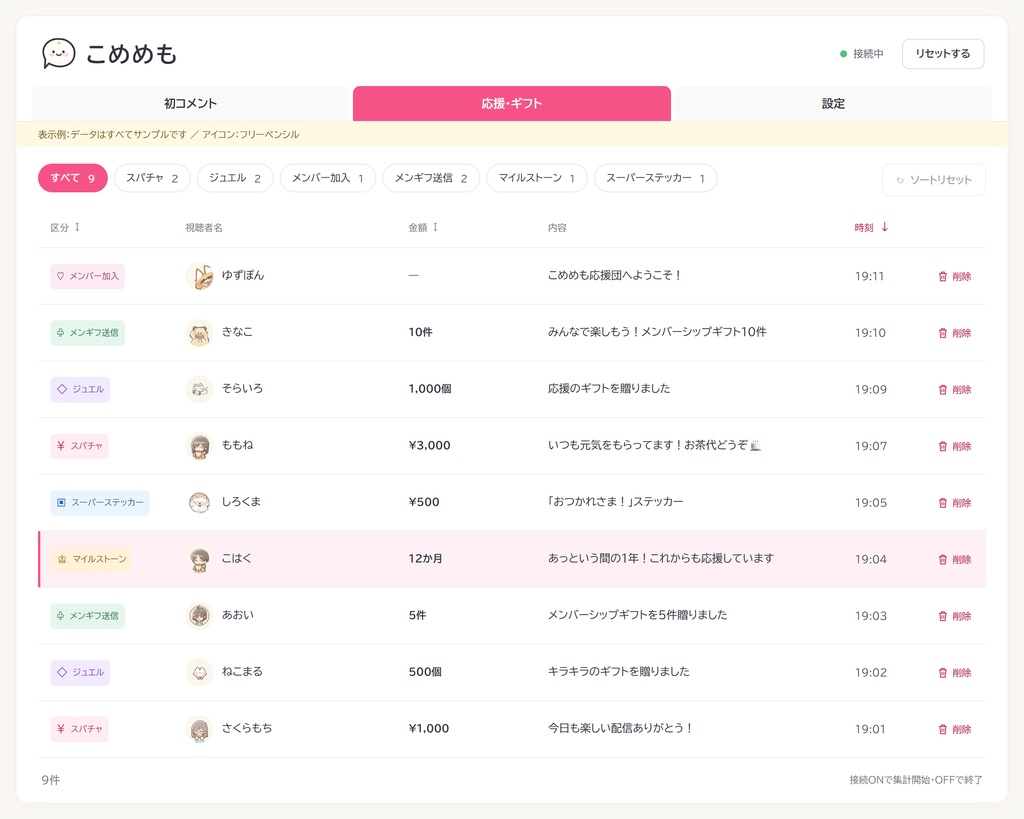Click ゆずぽん's avatar icon

pos(200,276)
